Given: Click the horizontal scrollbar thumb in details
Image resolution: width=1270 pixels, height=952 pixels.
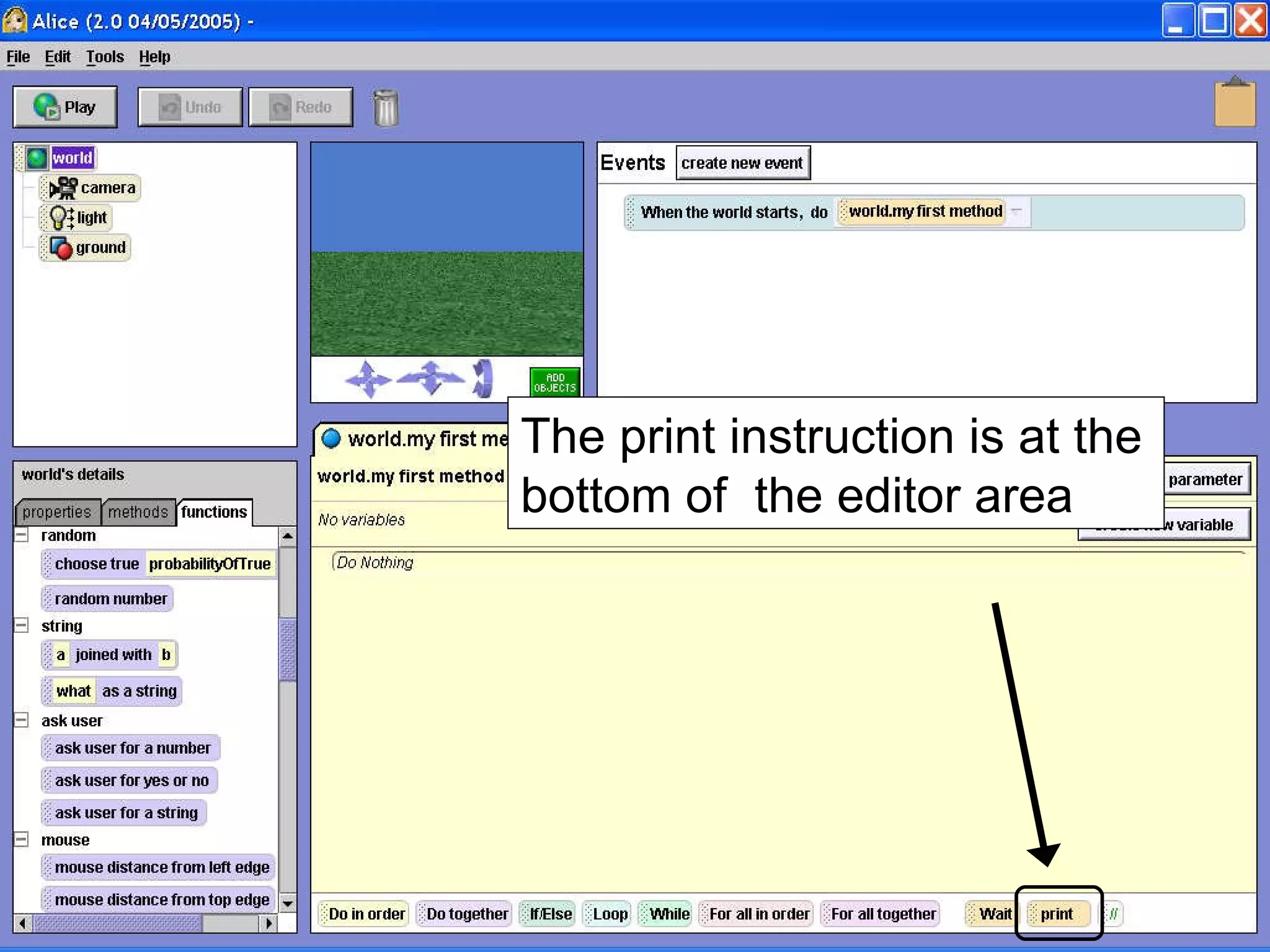Looking at the screenshot, I should pyautogui.click(x=118, y=923).
